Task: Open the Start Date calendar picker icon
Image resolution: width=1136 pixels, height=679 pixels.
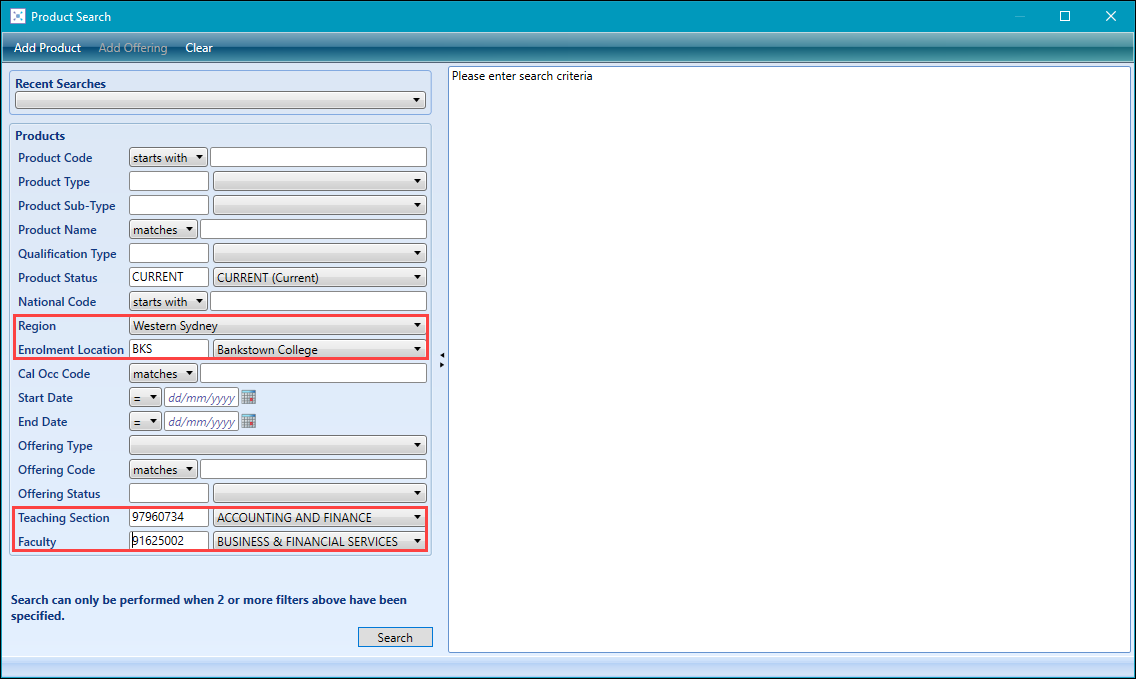Action: coord(248,397)
